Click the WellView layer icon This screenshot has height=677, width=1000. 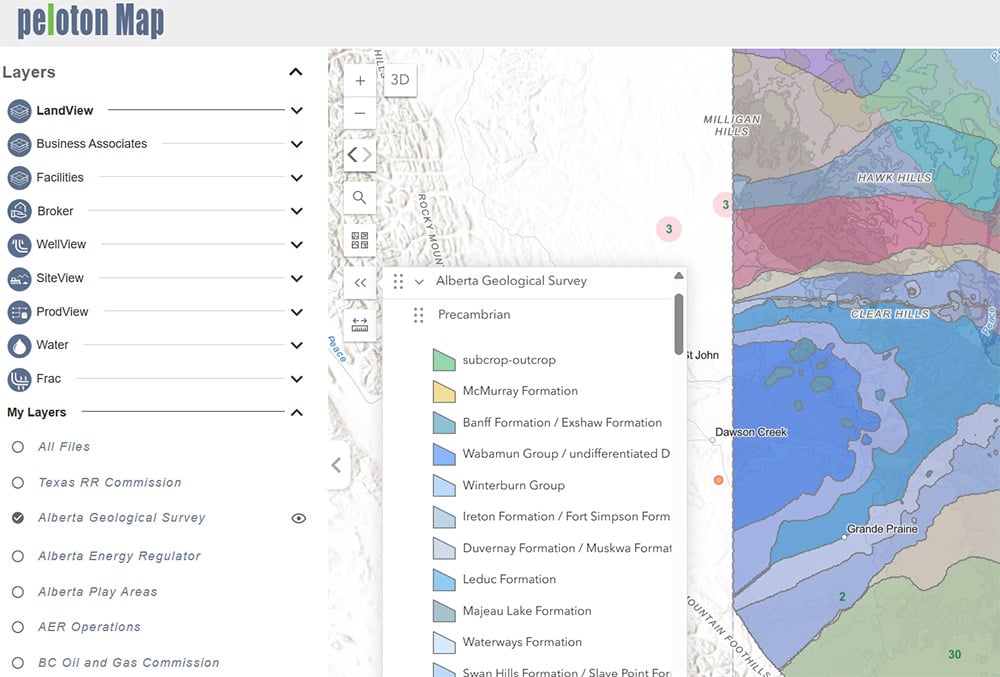point(20,245)
